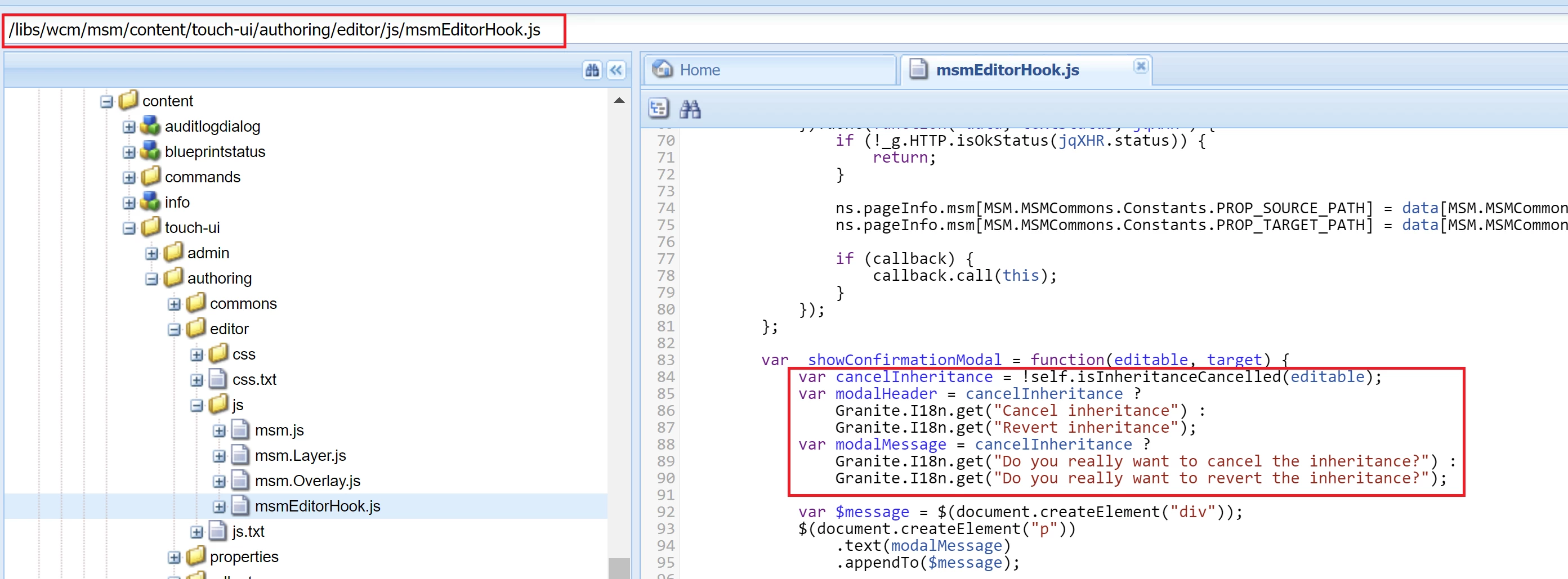Open msm.Layer.js in the tree
This screenshot has width=1568, height=579.
click(x=300, y=456)
